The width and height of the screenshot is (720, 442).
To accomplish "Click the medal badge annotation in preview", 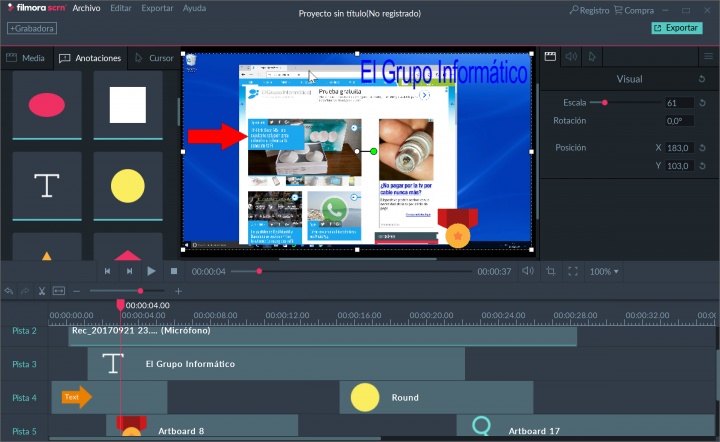I will point(457,228).
